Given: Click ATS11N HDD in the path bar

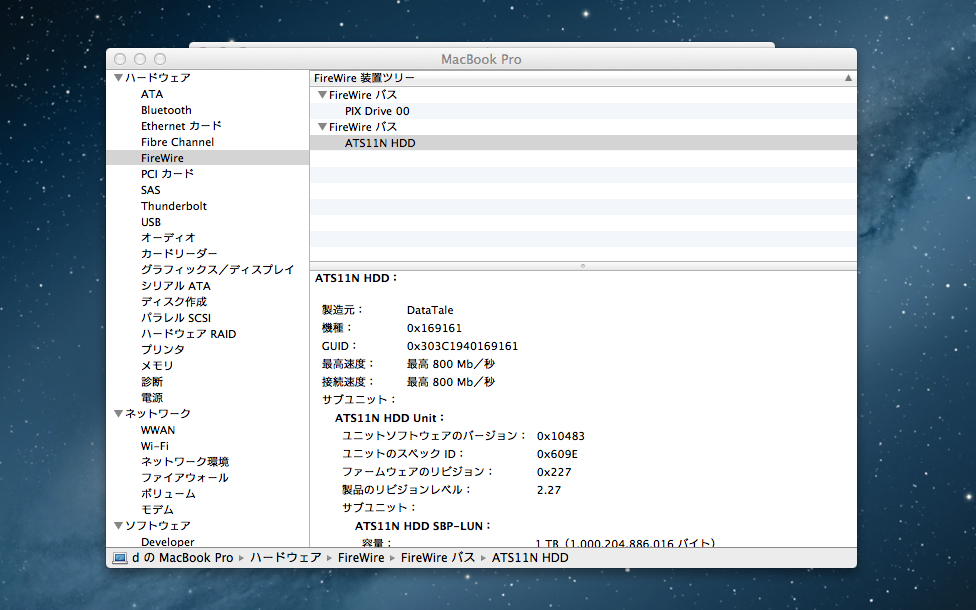Looking at the screenshot, I should 530,558.
